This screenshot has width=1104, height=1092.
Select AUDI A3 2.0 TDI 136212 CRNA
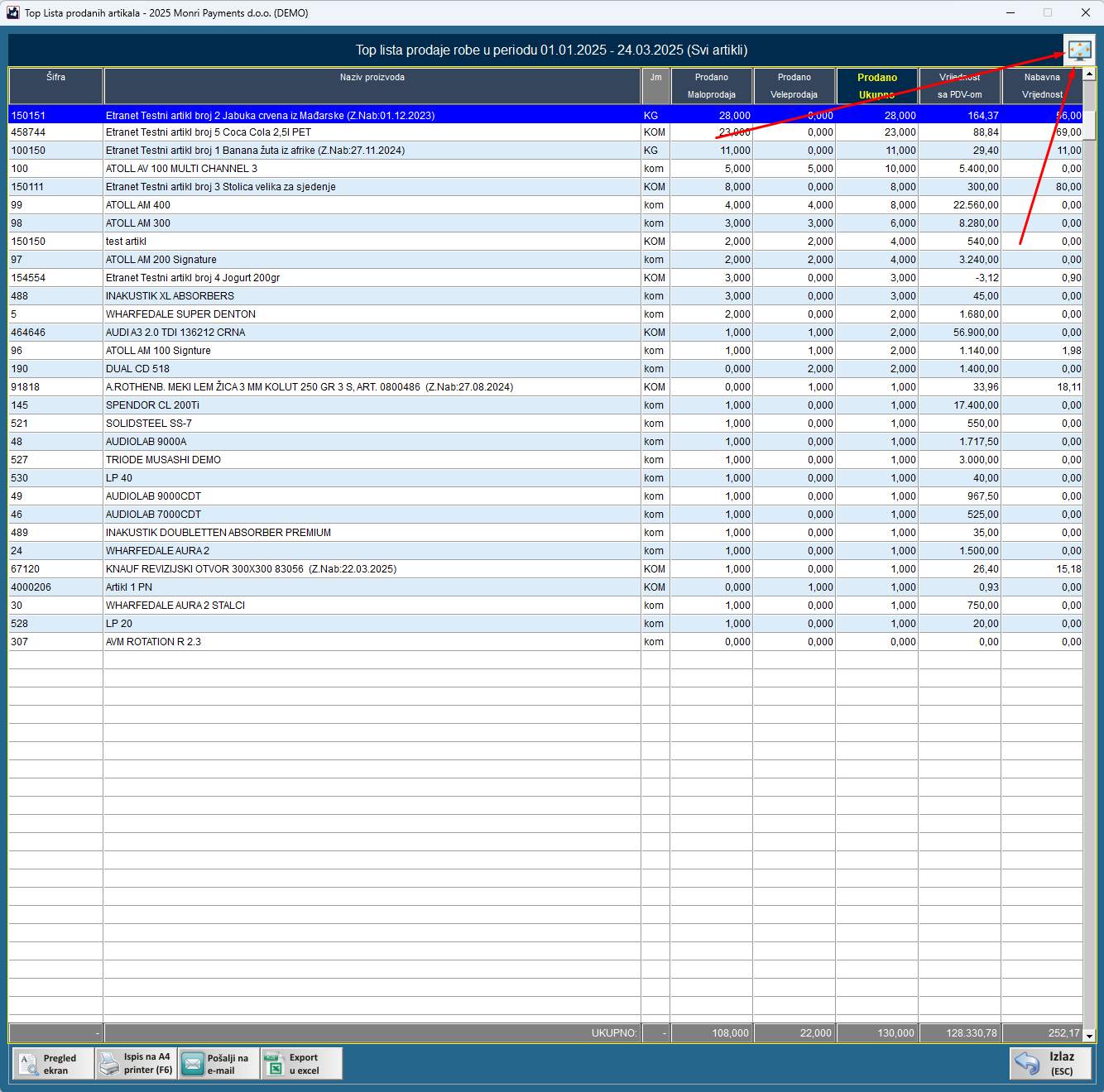pyautogui.click(x=545, y=333)
